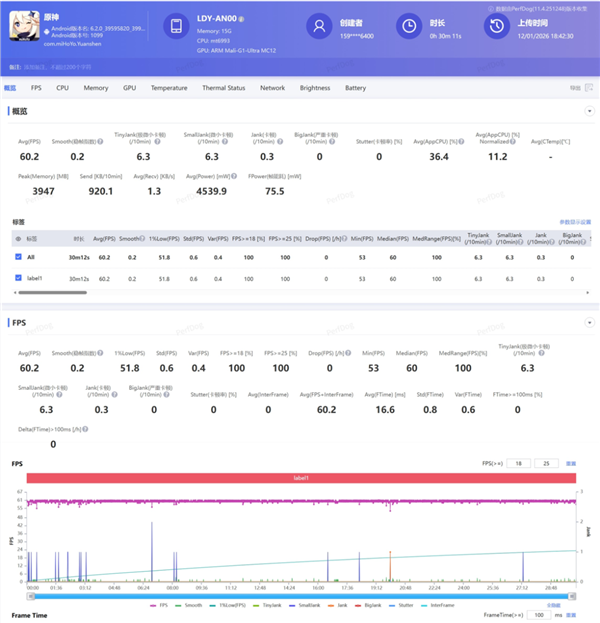Open help icon for SmallJank in the Overview section
This screenshot has height=623, width=600.
(225, 141)
